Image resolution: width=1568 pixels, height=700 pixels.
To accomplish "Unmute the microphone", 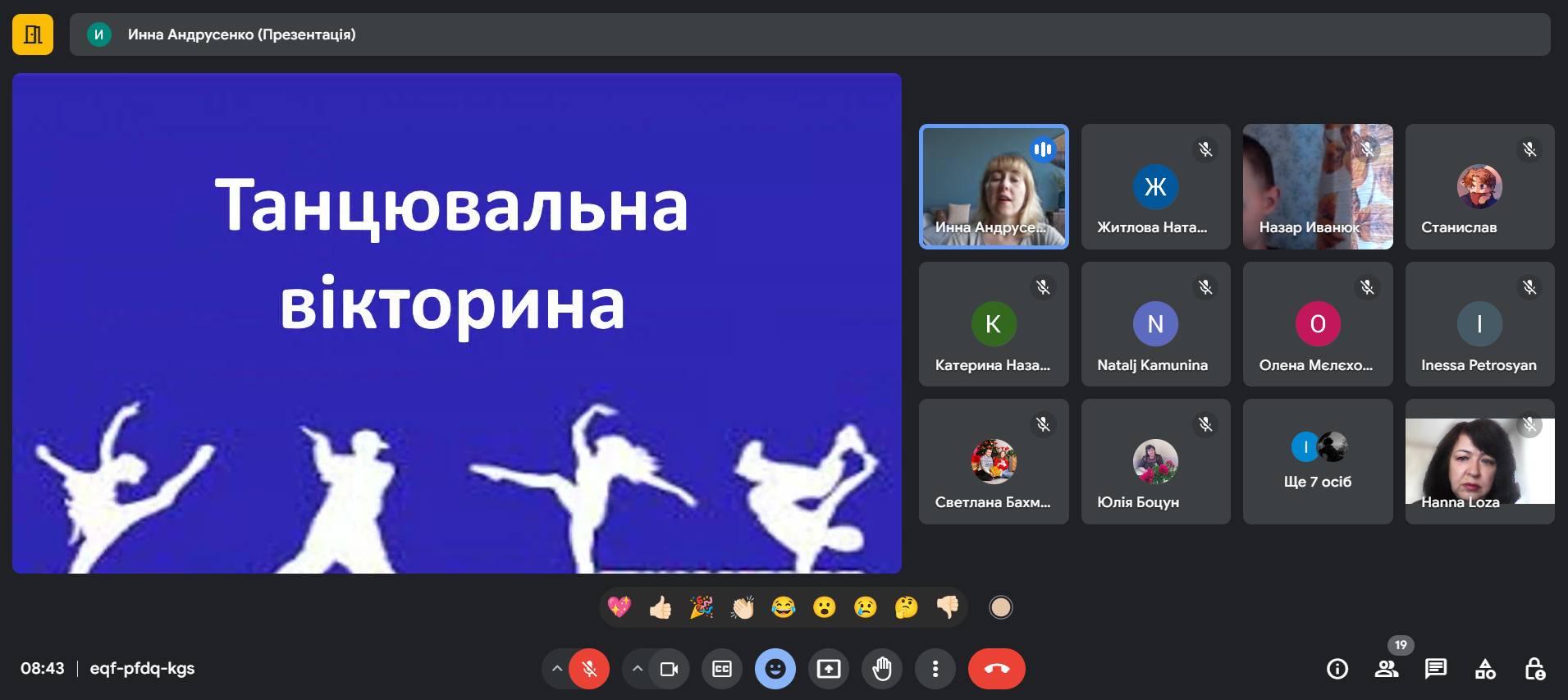I will 589,669.
